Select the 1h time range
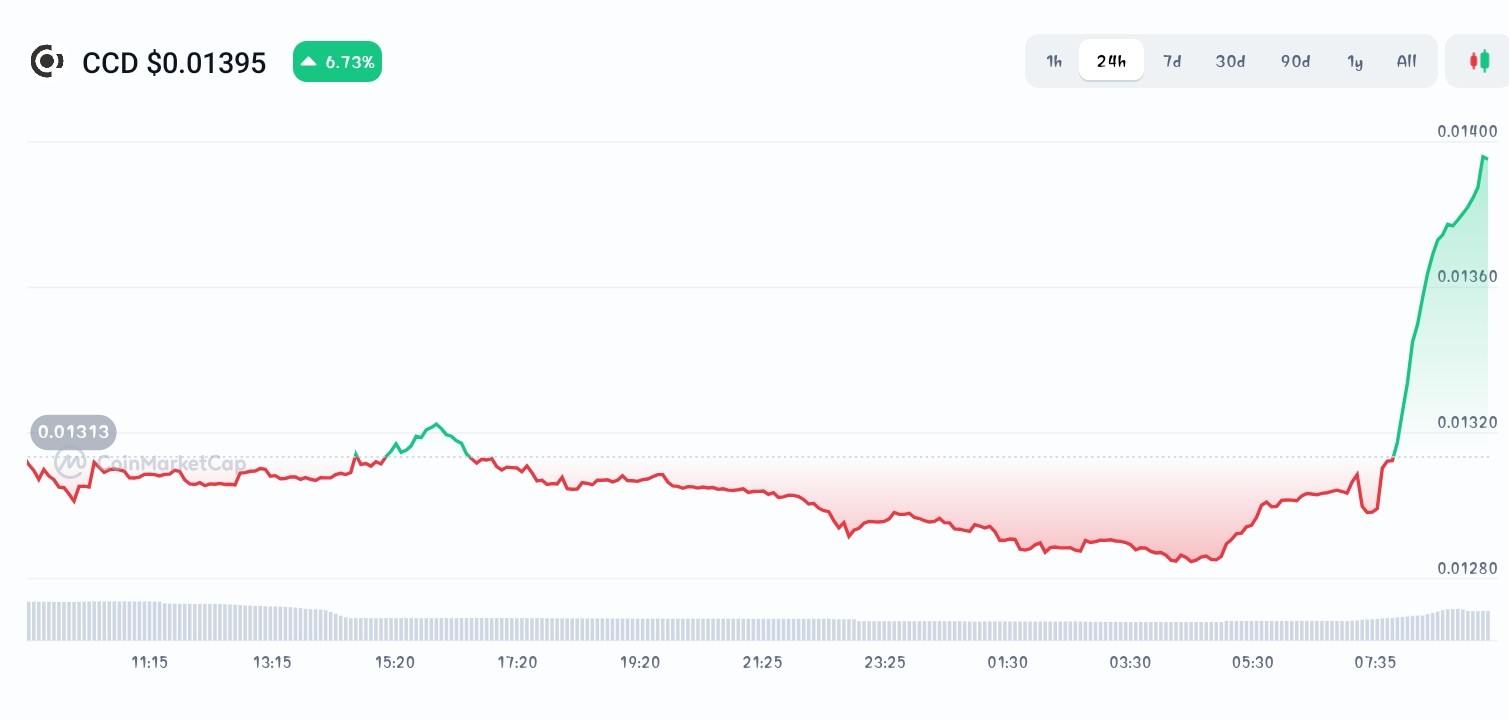The width and height of the screenshot is (1509, 720). pos(1054,61)
